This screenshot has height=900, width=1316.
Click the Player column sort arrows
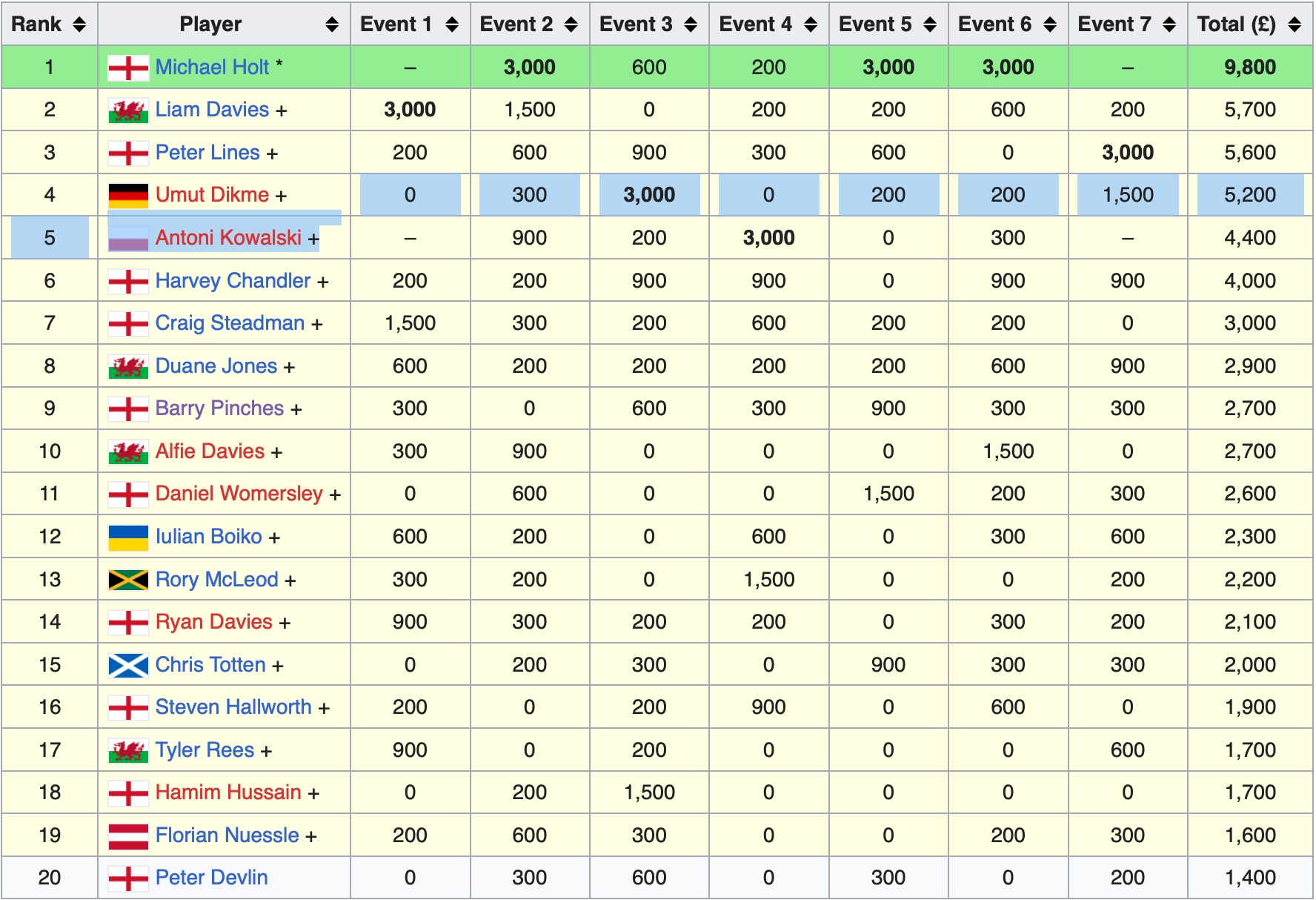[332, 24]
